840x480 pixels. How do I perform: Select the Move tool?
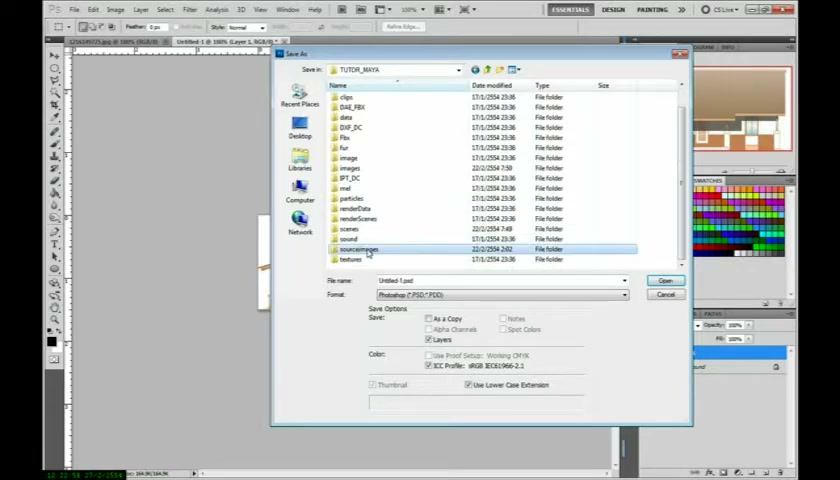point(55,56)
